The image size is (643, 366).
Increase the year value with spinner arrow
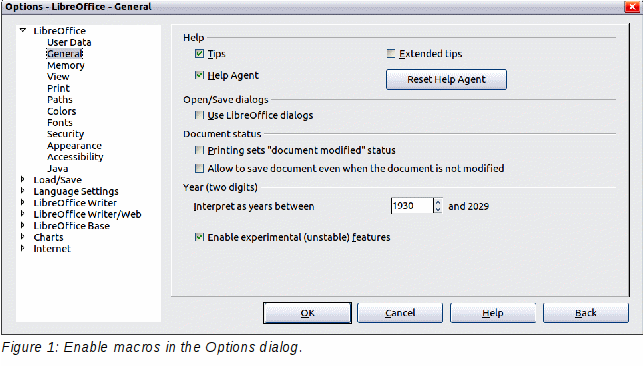[438, 202]
